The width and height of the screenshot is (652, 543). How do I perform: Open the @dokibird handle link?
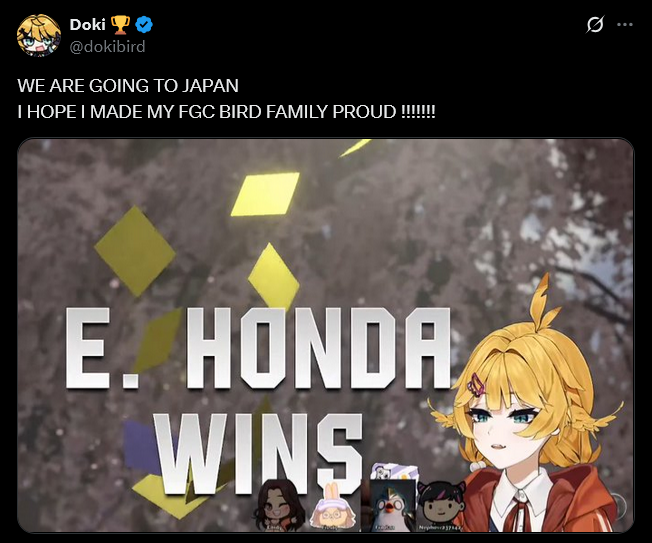107,47
